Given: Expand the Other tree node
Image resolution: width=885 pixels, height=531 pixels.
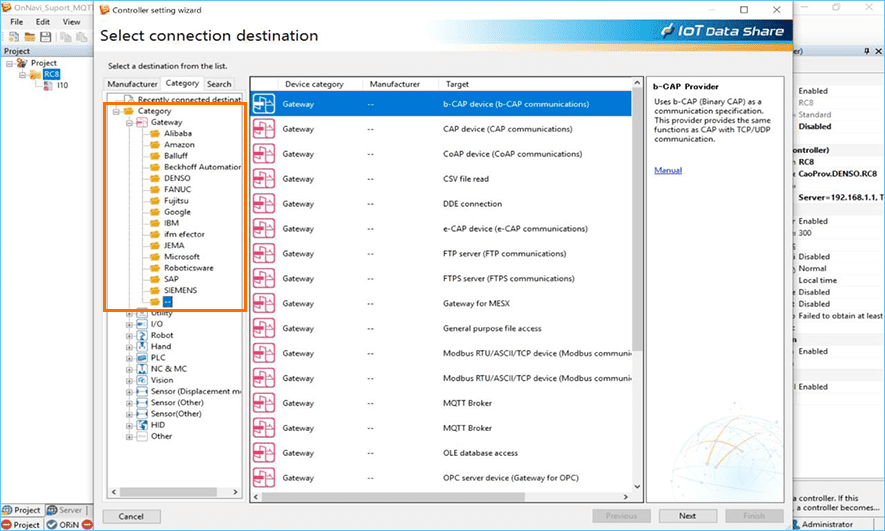Looking at the screenshot, I should (129, 437).
